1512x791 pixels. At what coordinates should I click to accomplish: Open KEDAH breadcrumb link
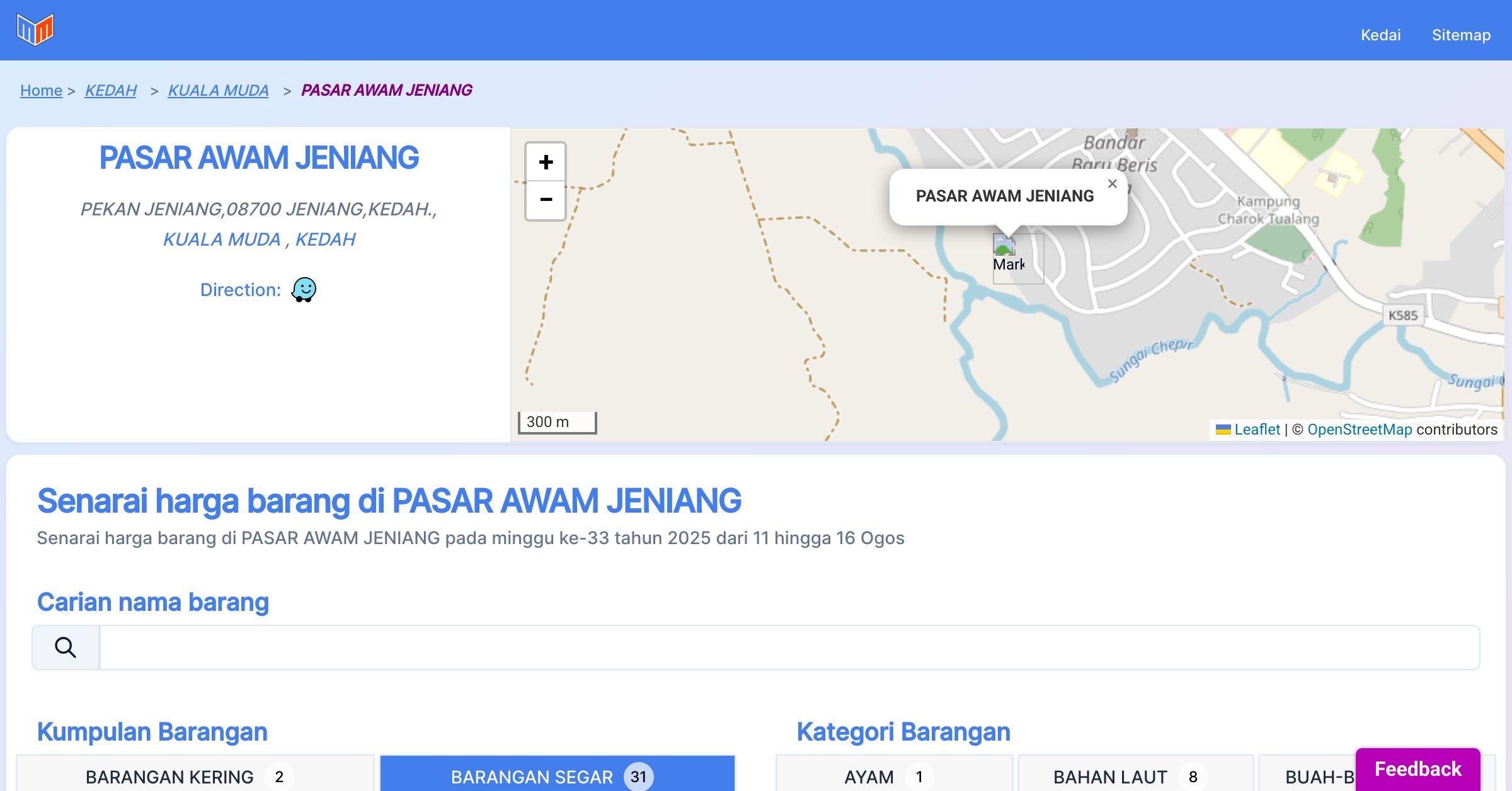pos(111,91)
